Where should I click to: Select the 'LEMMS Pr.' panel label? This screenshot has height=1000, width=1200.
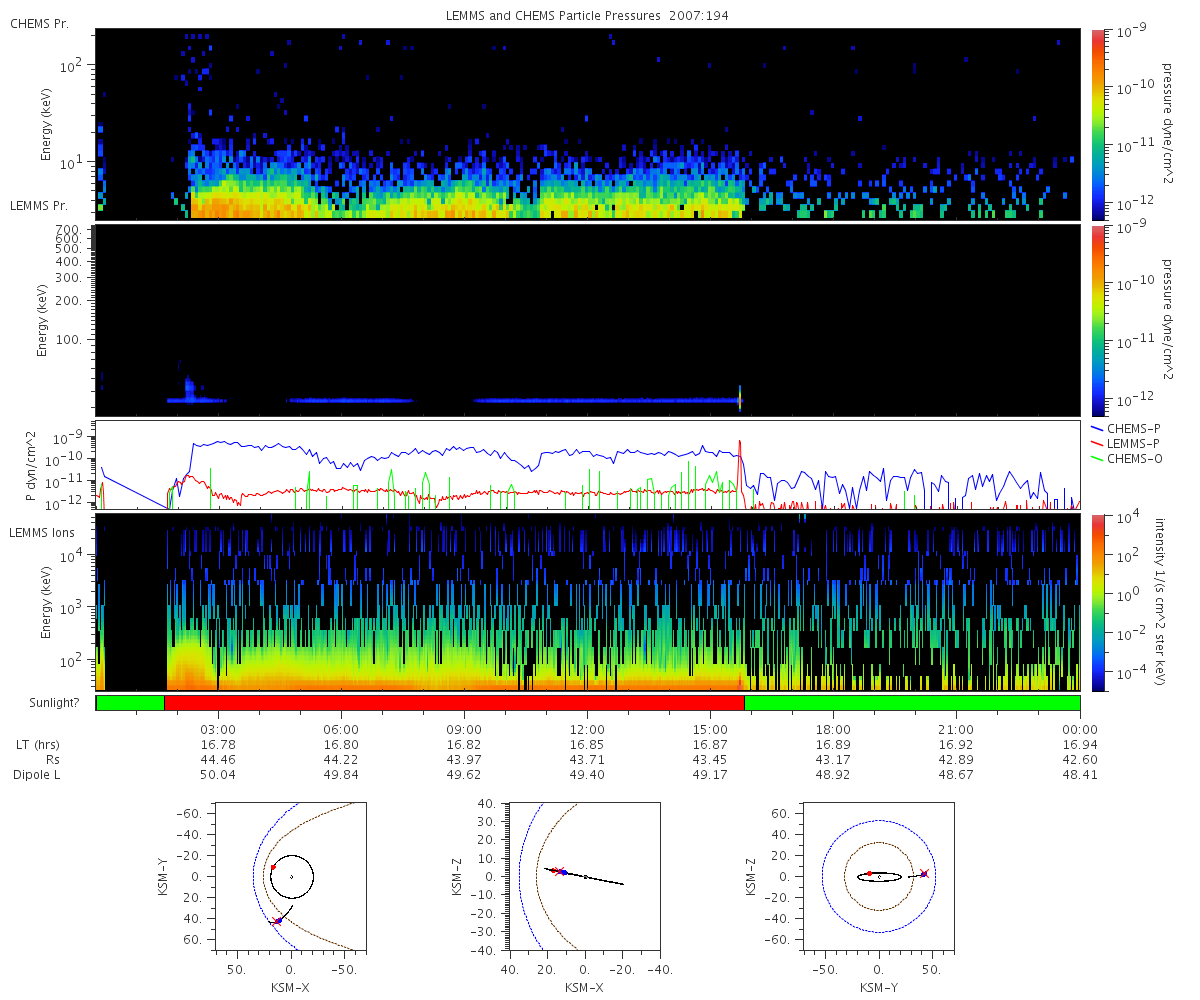pos(40,205)
